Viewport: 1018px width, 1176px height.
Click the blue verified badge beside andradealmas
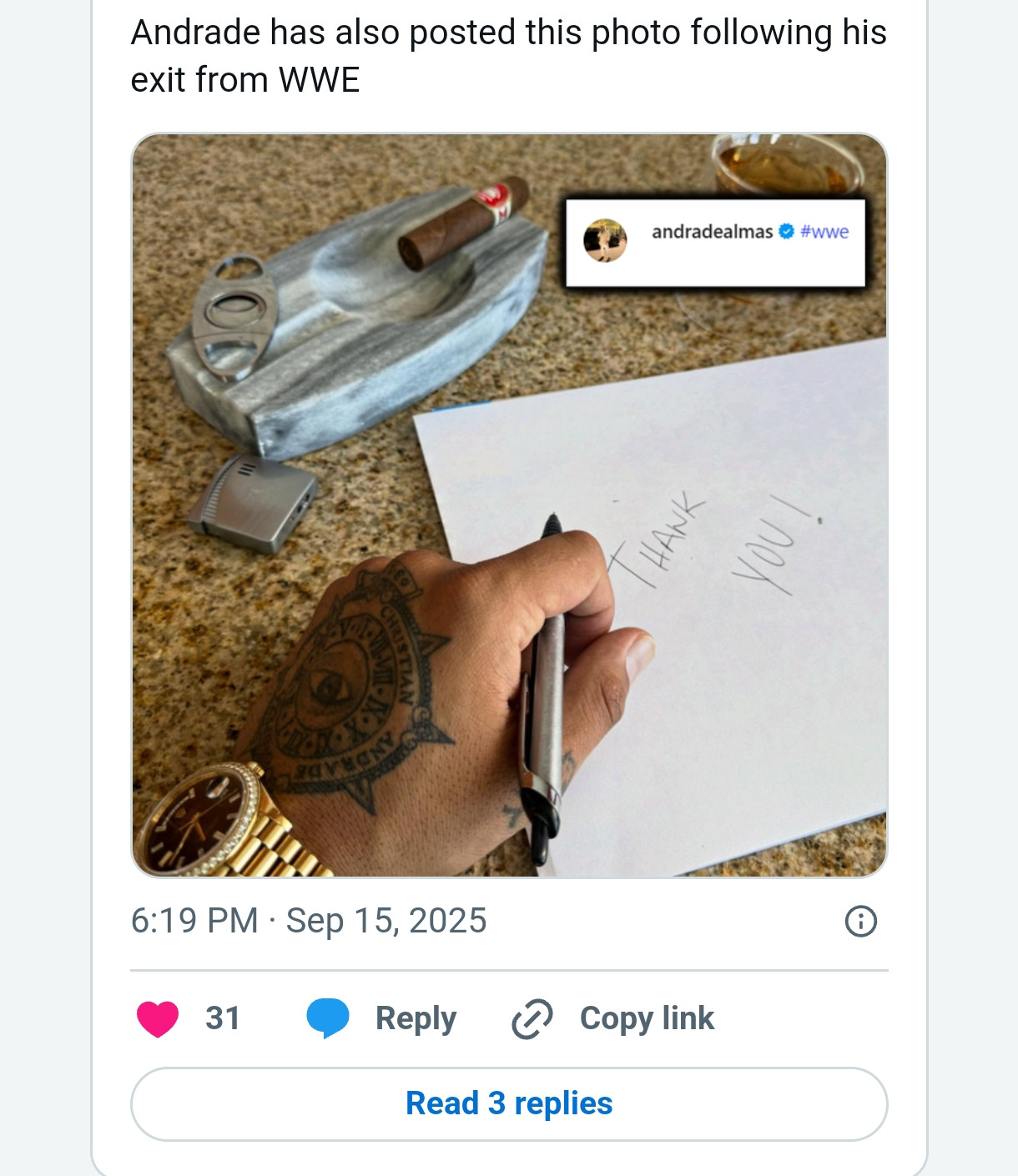point(786,231)
